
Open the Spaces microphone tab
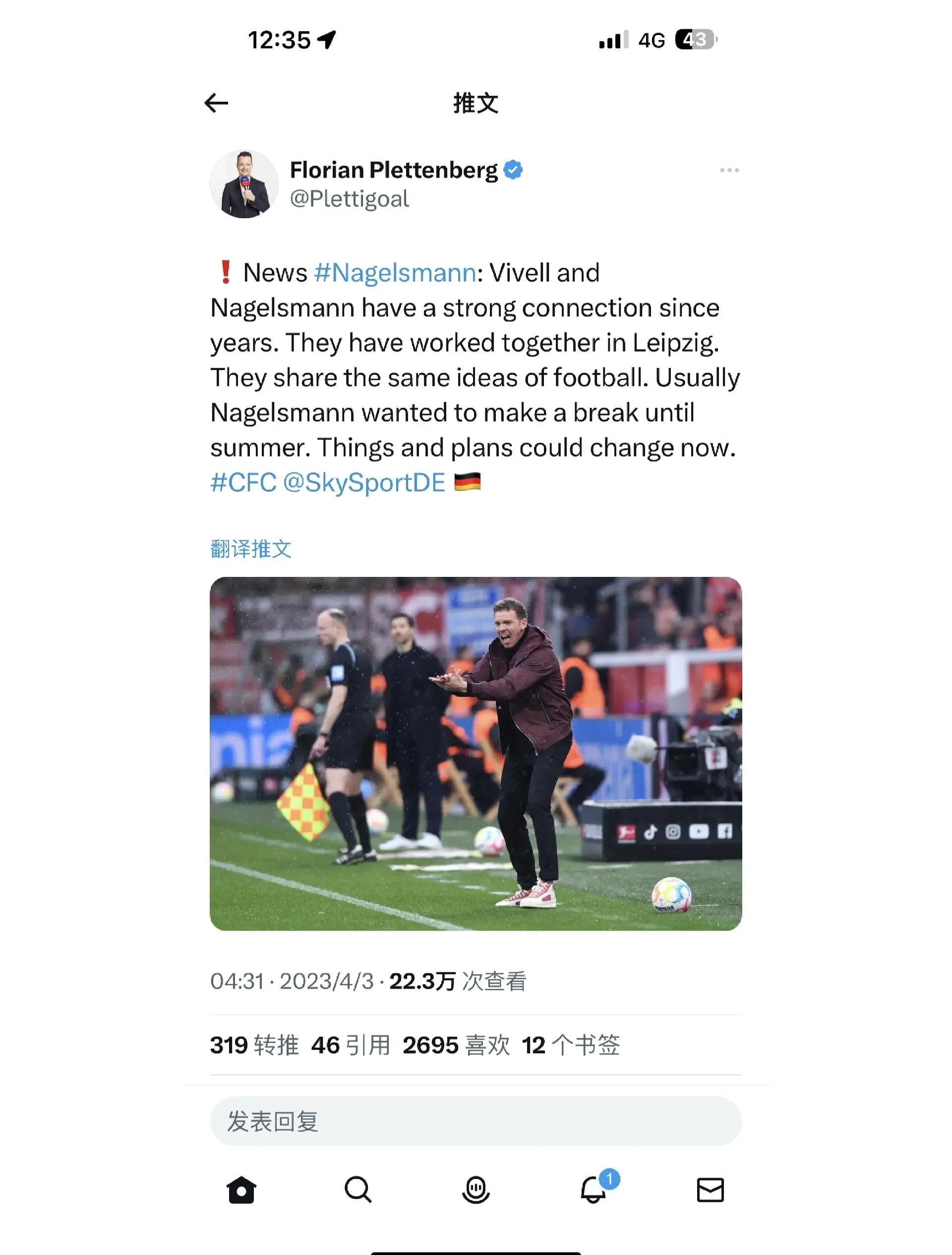pos(476,1189)
